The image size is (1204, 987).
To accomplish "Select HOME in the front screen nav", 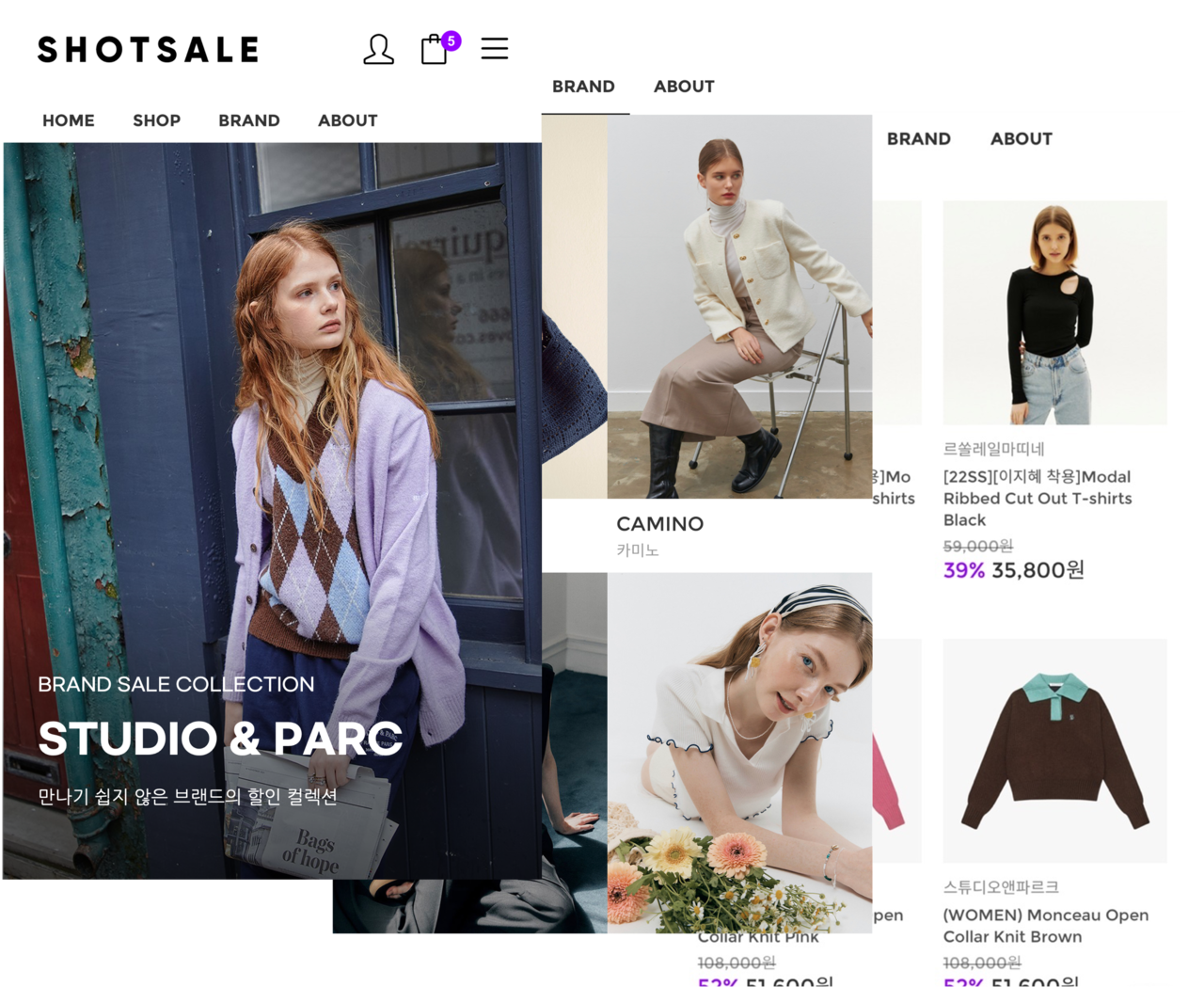I will (69, 120).
